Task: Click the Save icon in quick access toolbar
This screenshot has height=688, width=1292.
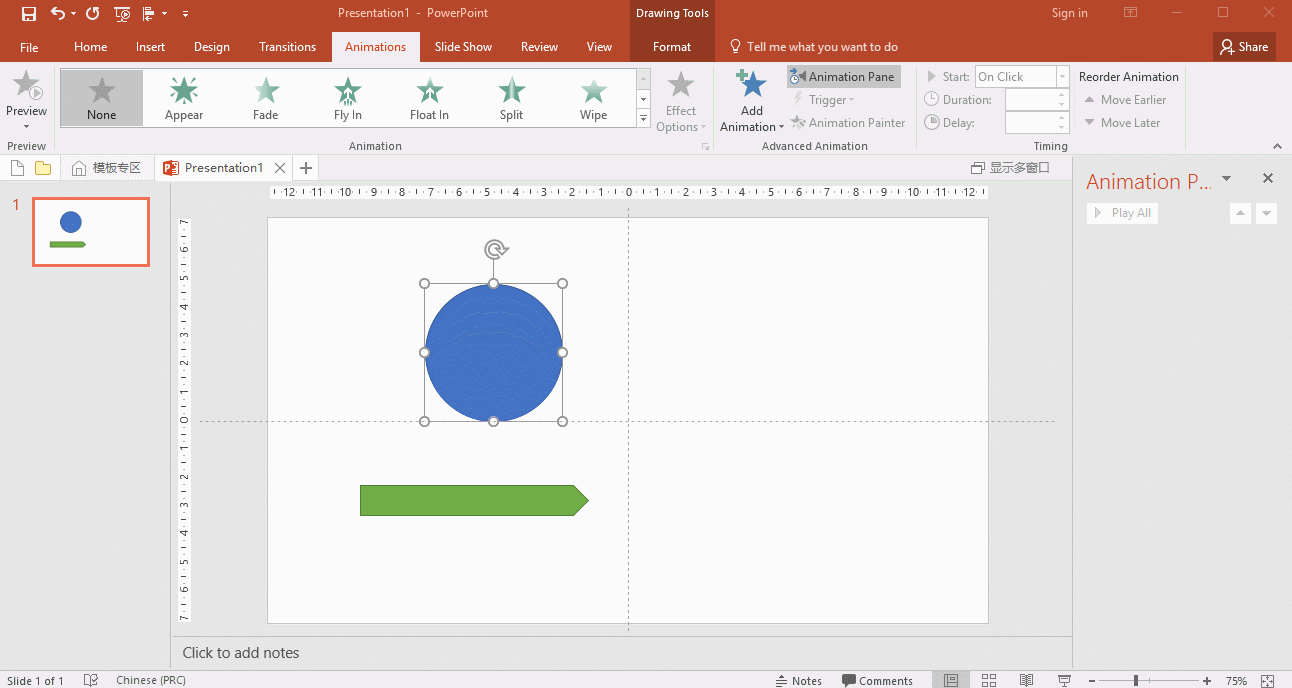Action: click(29, 14)
